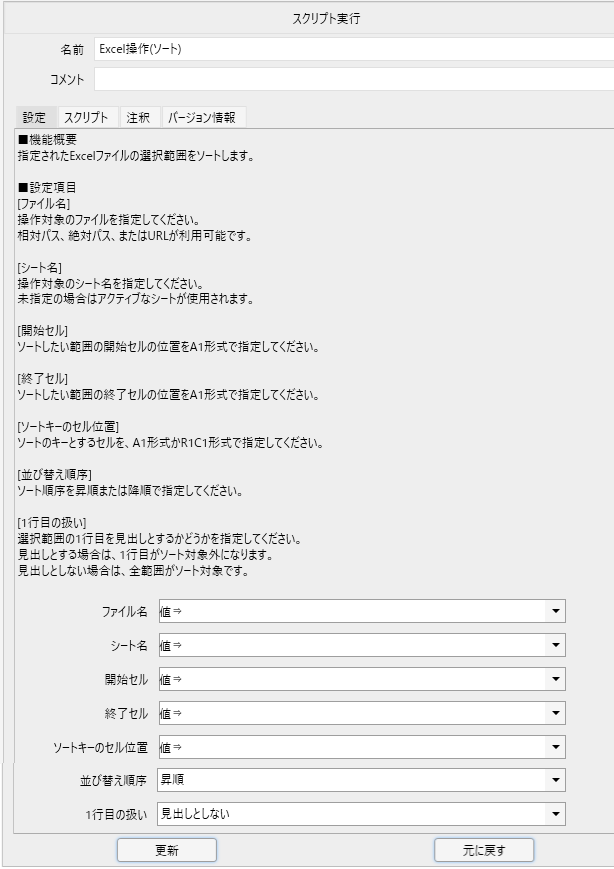Expand the ファイル名 dropdown arrow
This screenshot has height=869, width=614.
[x=555, y=612]
